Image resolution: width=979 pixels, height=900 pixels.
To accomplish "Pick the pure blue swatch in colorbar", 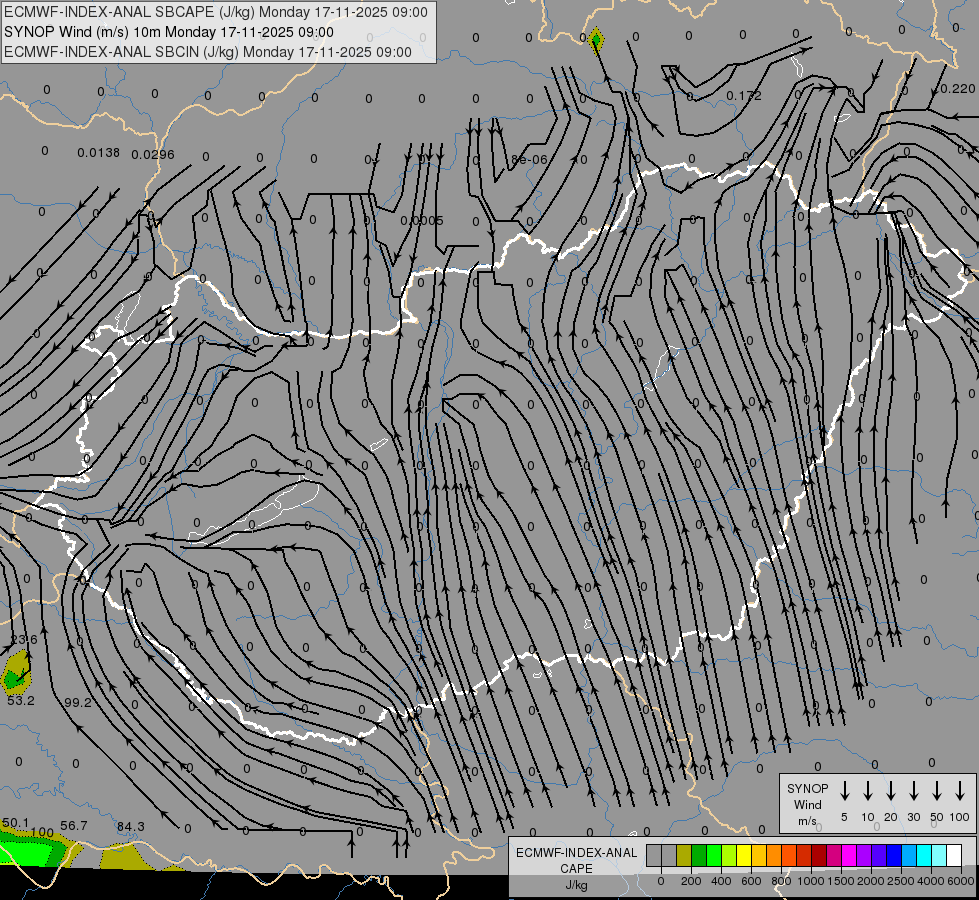I will coord(893,855).
